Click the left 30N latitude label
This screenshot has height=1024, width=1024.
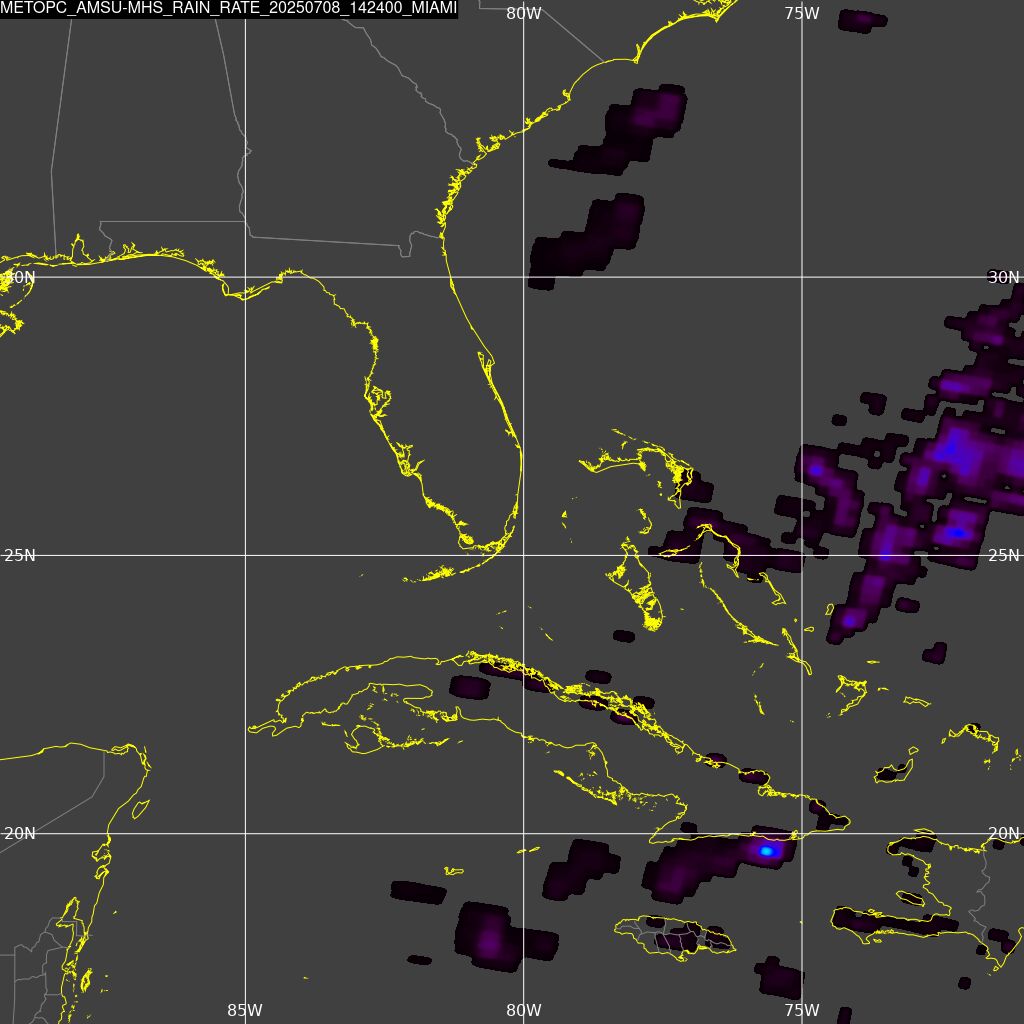(19, 278)
